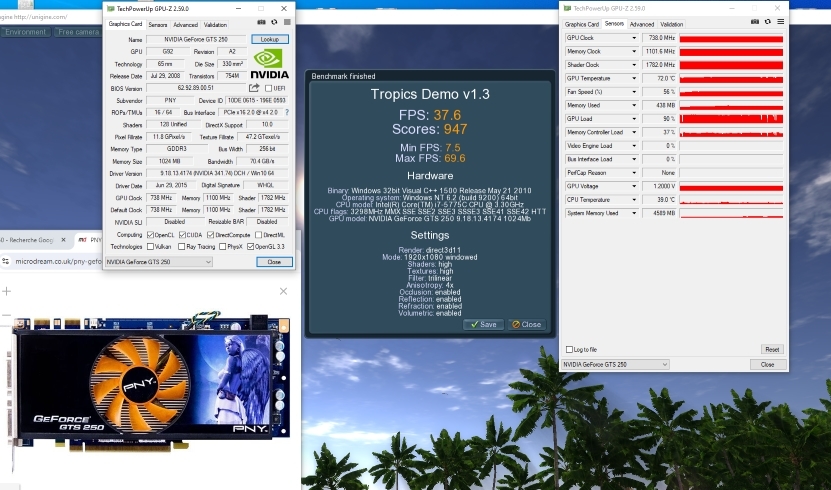Open Validation tab in left GPU-Z window

215,25
